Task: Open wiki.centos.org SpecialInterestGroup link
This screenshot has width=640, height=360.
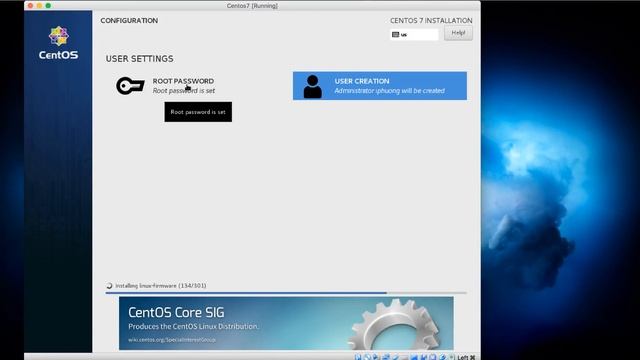Action: pos(172,340)
